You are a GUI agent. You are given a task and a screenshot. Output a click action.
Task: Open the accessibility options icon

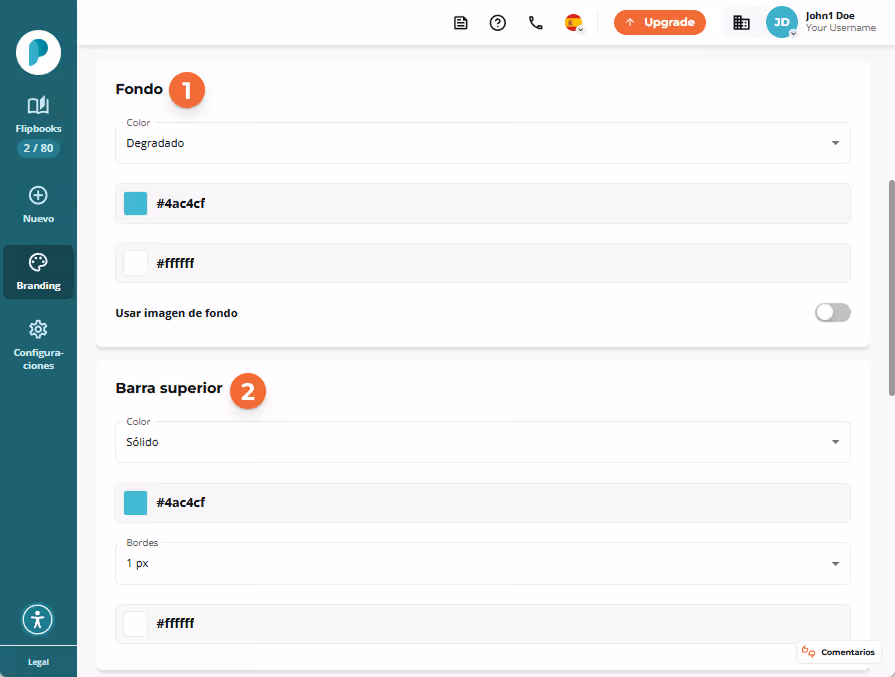(x=38, y=619)
